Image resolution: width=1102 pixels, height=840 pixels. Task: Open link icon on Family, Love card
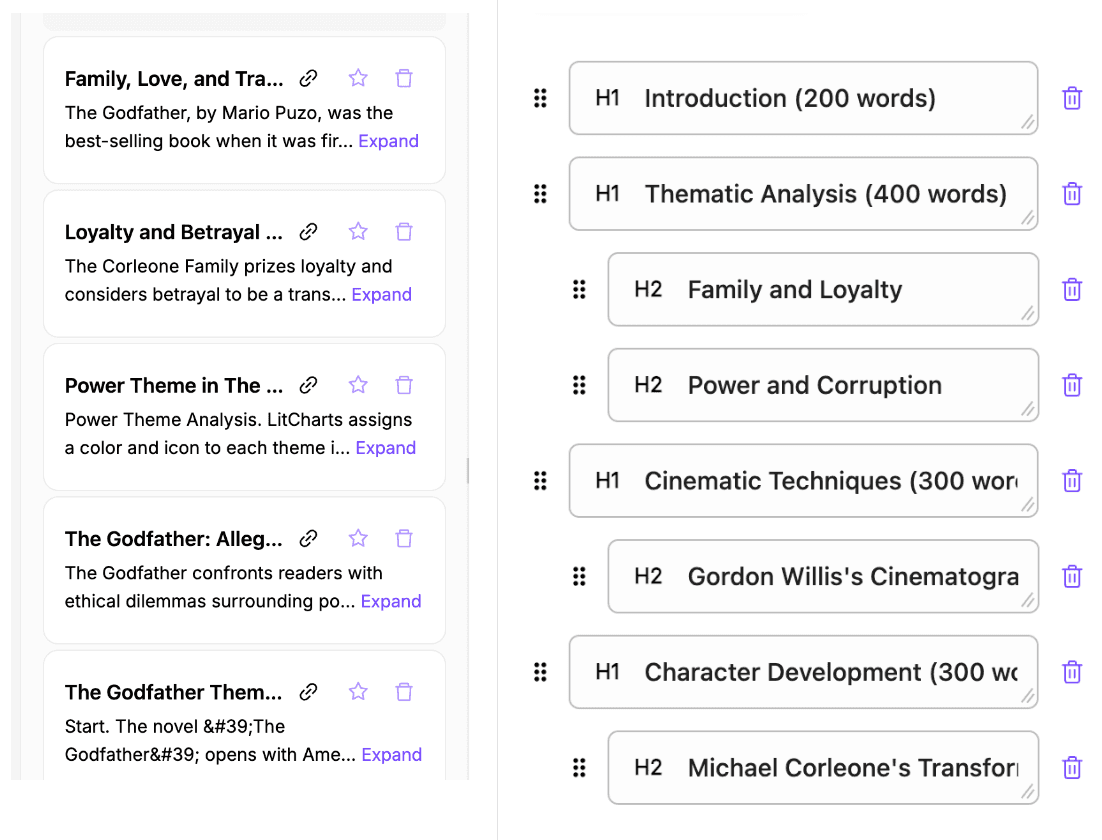pos(309,78)
